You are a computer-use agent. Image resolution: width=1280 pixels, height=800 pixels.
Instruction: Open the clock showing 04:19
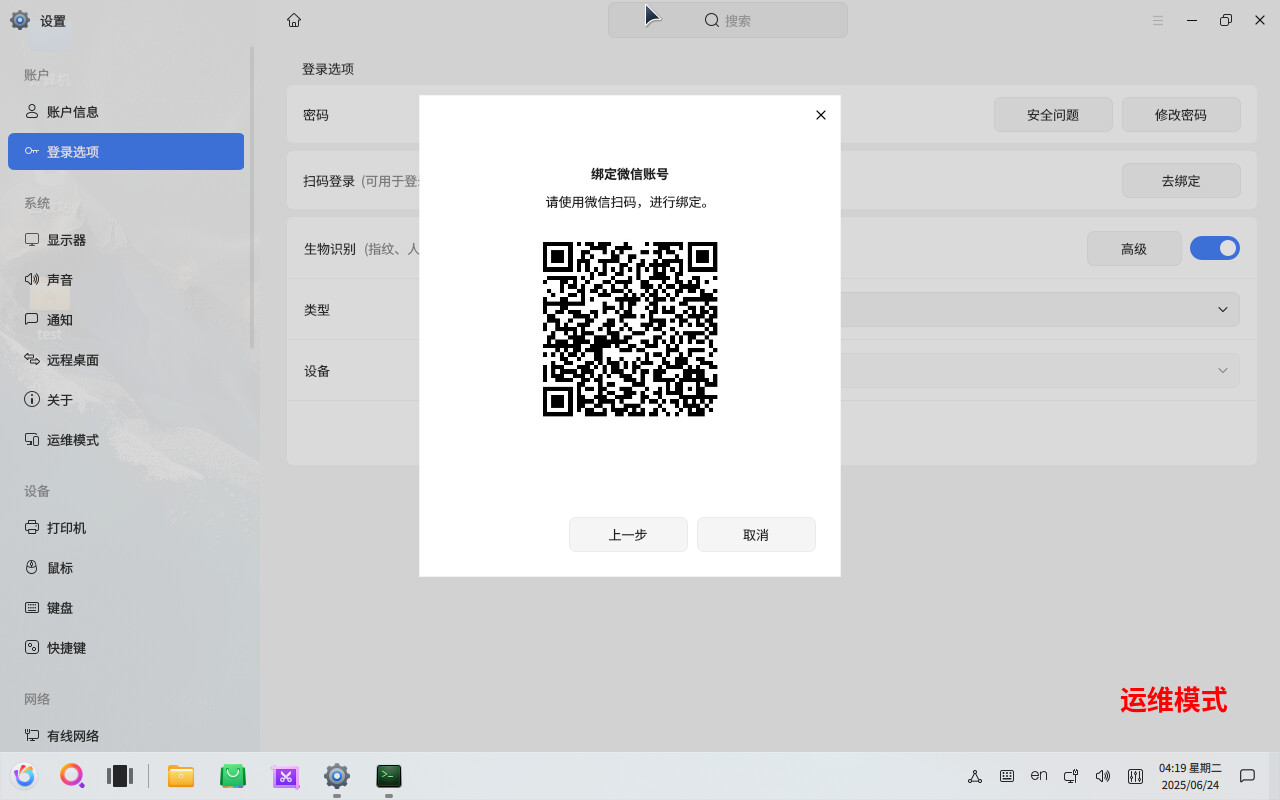click(1190, 776)
